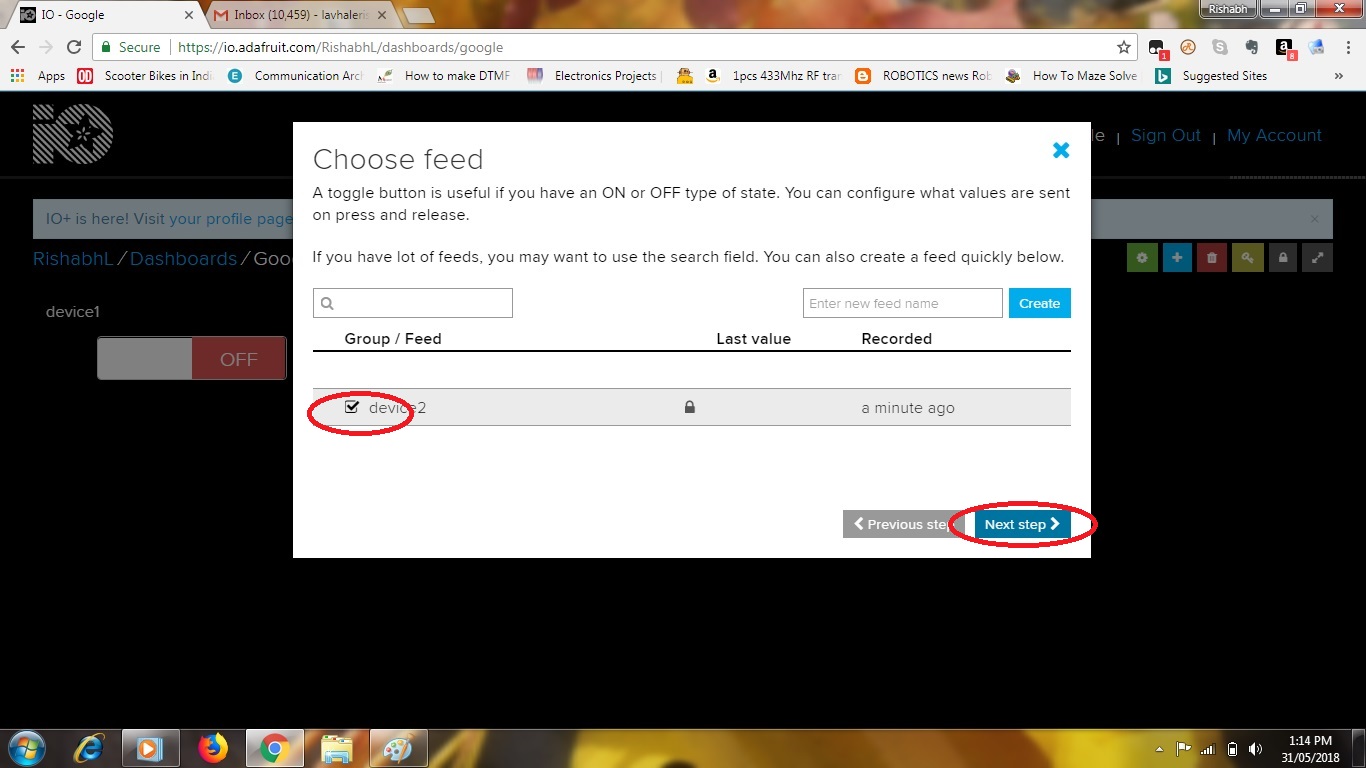The height and width of the screenshot is (768, 1366).
Task: Open the Suggested Sites bookmark
Action: point(1212,76)
